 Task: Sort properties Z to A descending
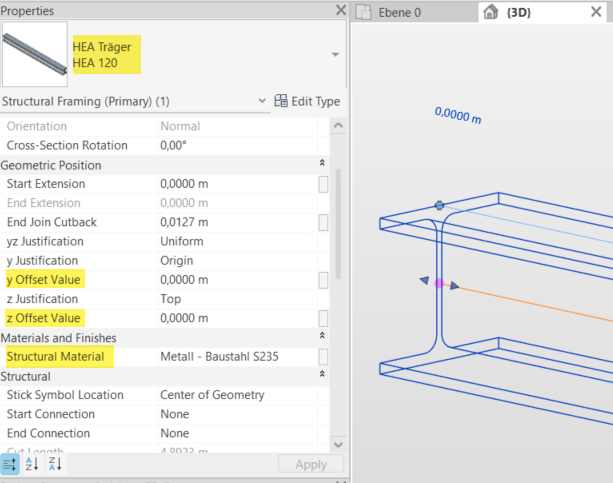tap(55, 464)
